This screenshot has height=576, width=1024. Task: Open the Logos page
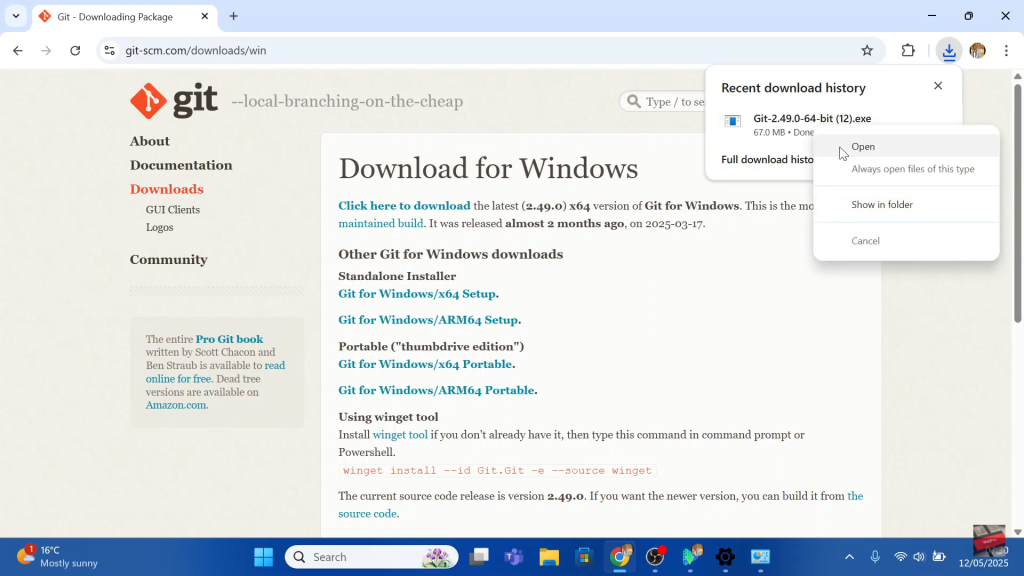159,227
